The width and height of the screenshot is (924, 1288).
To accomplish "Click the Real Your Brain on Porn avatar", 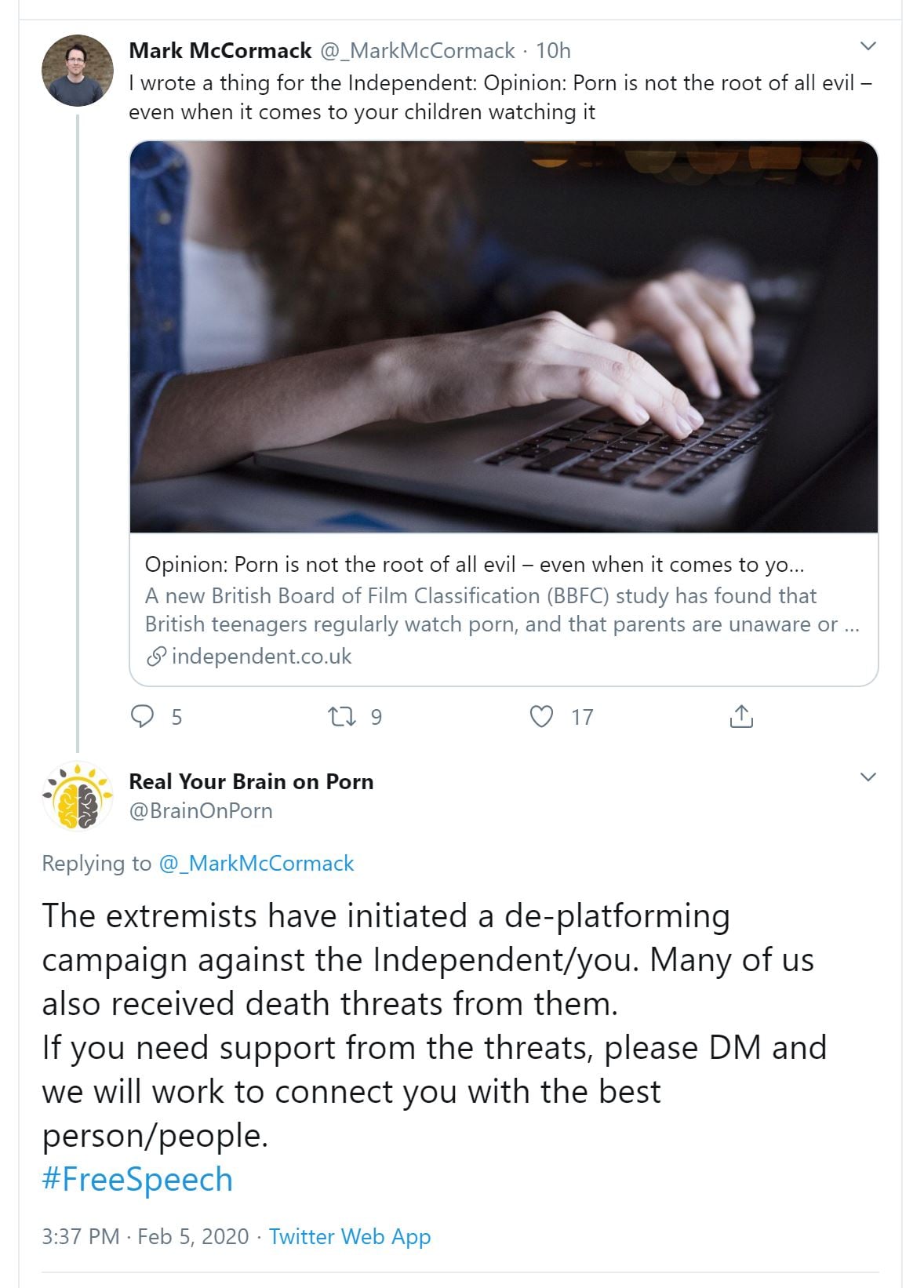I will 77,796.
